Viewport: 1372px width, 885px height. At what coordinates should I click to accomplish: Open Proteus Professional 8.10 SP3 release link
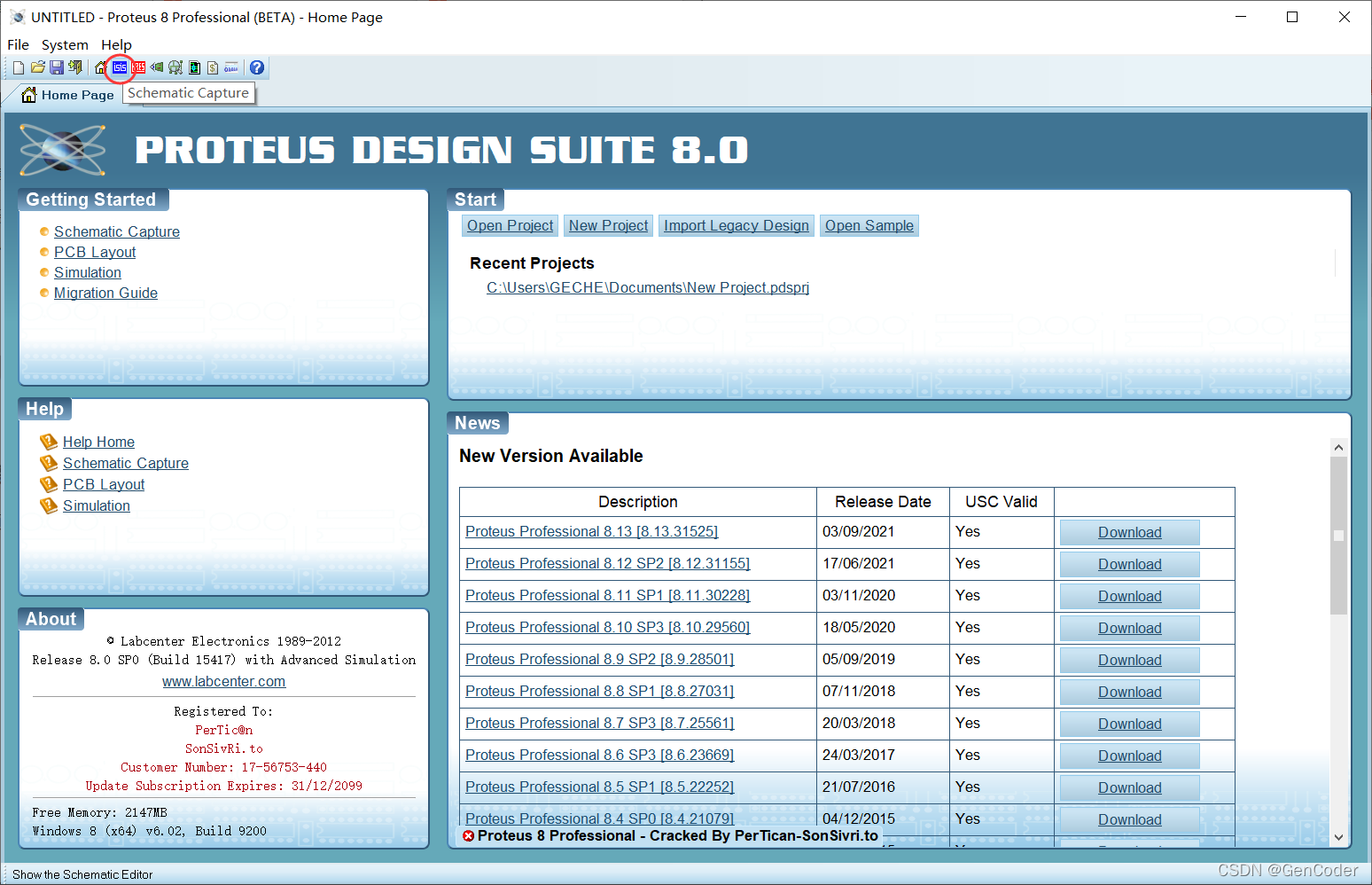608,627
